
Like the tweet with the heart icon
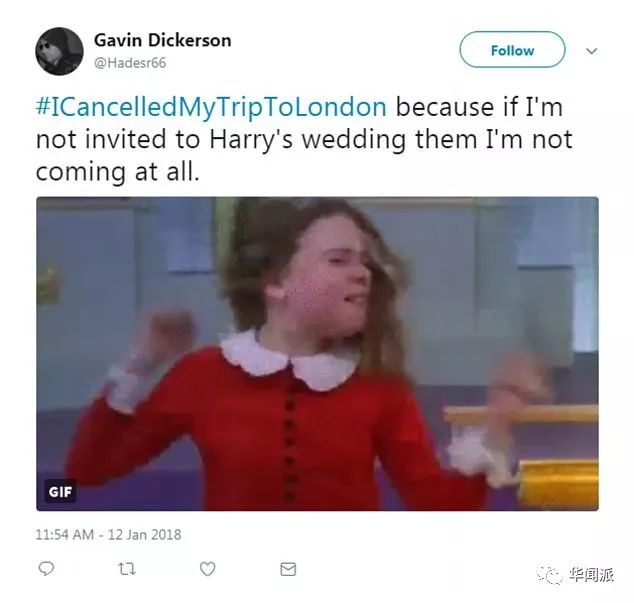coord(207,569)
